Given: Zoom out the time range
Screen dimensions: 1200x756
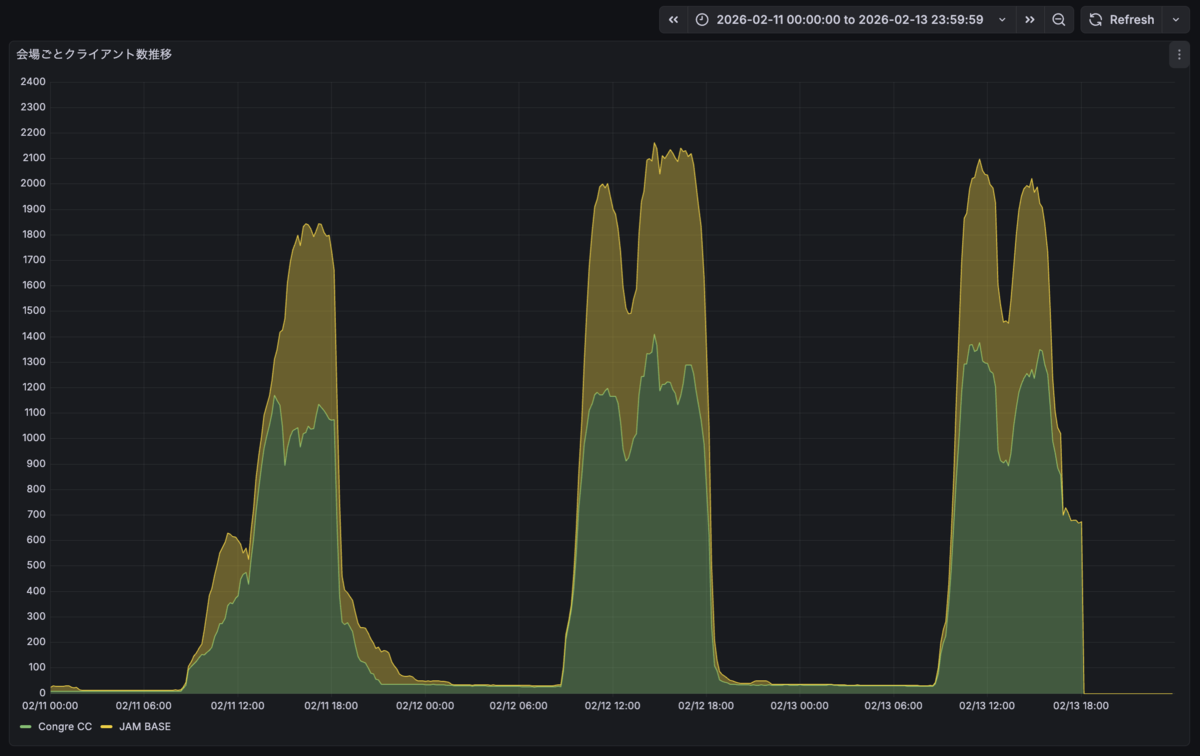Looking at the screenshot, I should click(x=1059, y=20).
